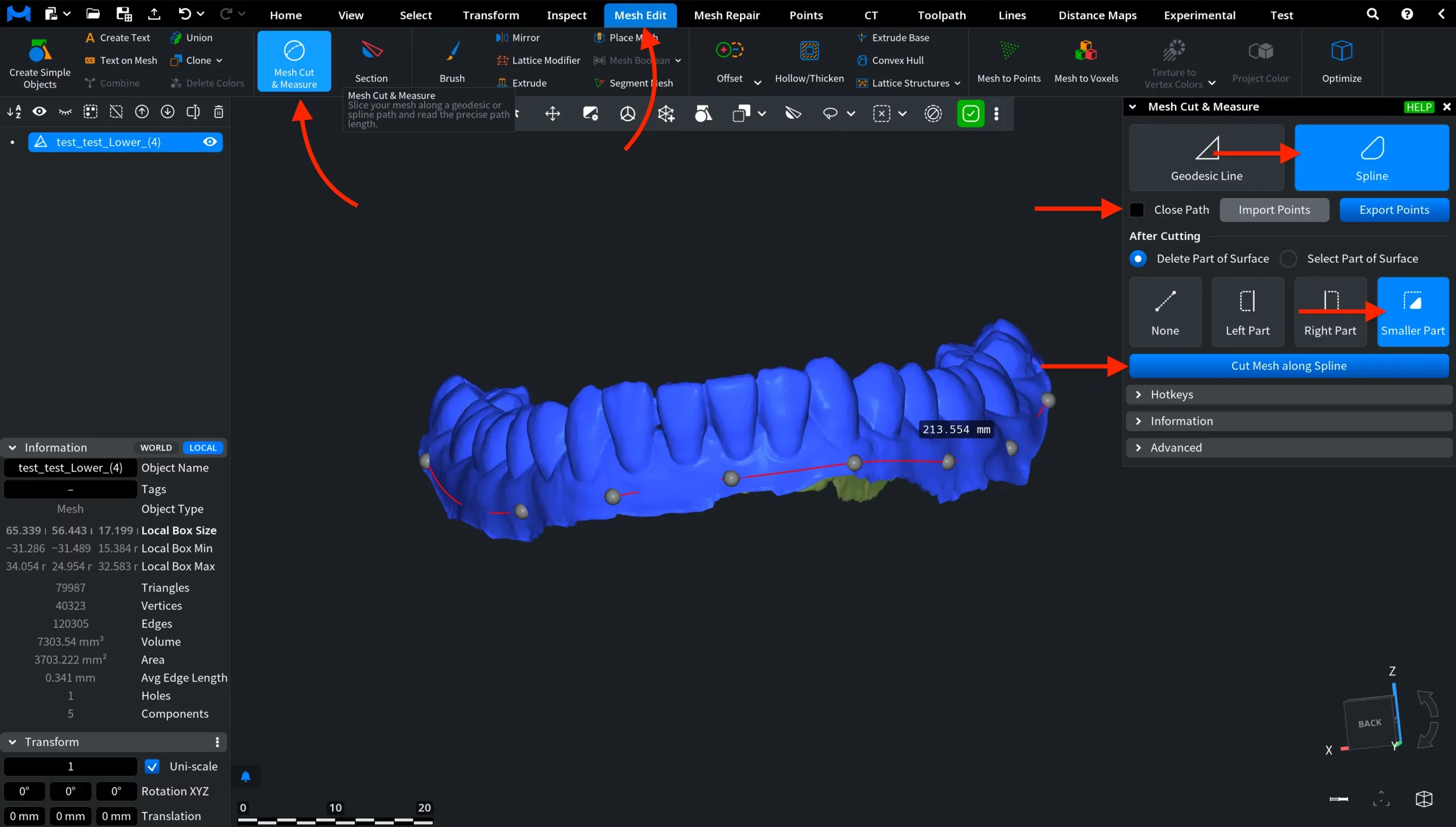
Task: Open the Mesh Cut & Measure tool
Action: [x=293, y=61]
